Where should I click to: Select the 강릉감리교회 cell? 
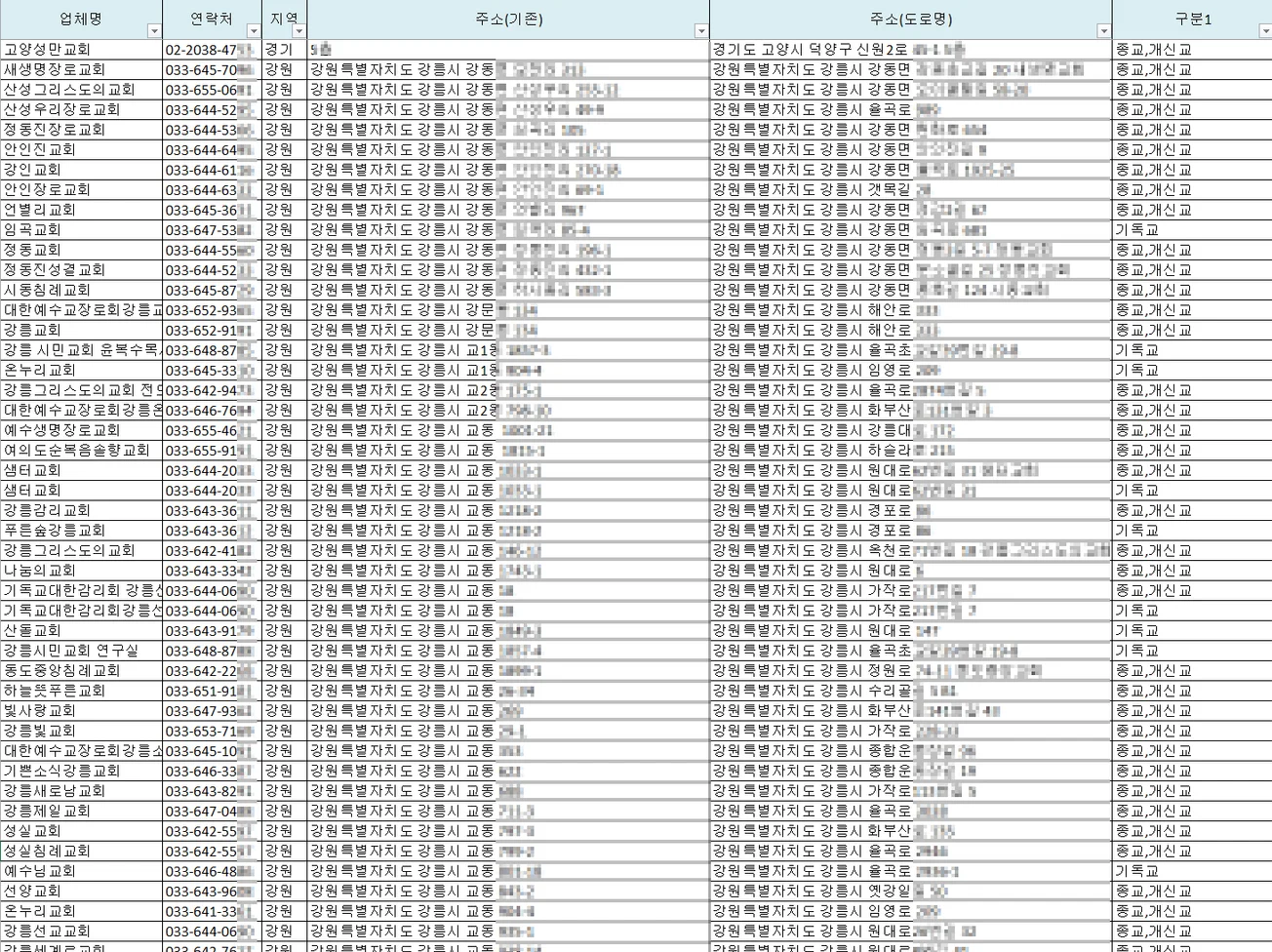[x=81, y=510]
